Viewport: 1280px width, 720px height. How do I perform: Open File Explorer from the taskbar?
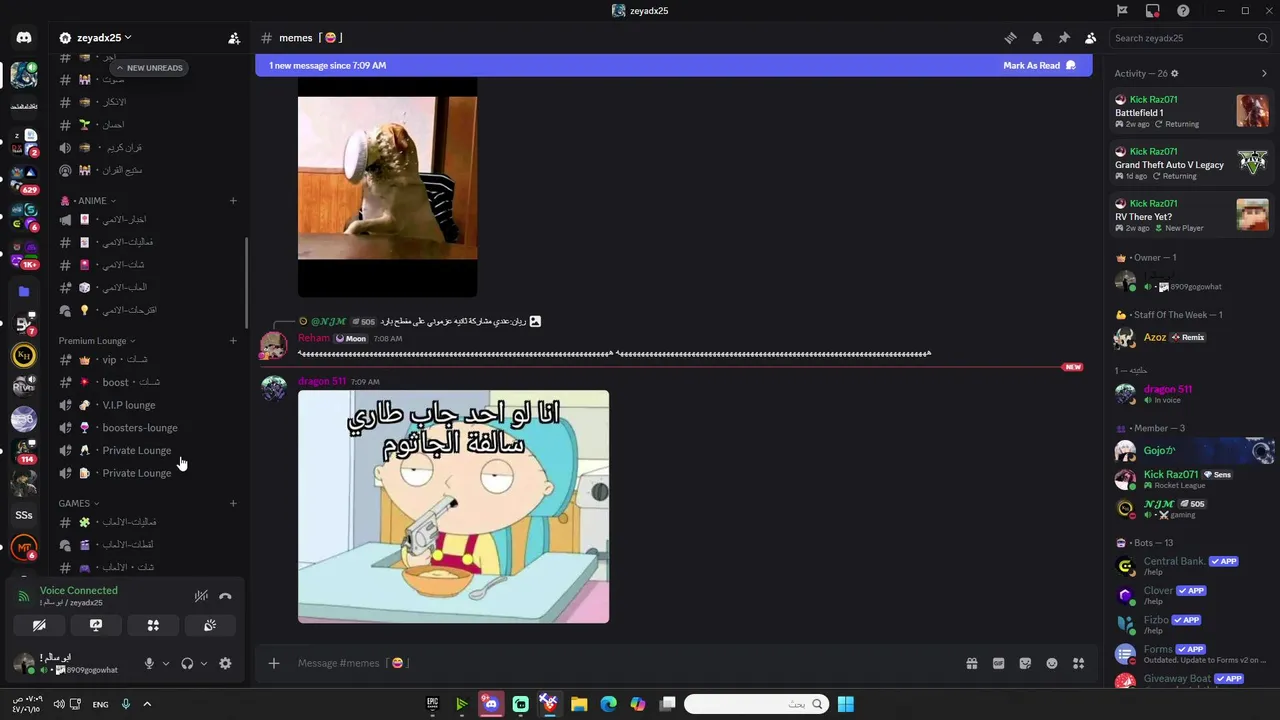(579, 704)
